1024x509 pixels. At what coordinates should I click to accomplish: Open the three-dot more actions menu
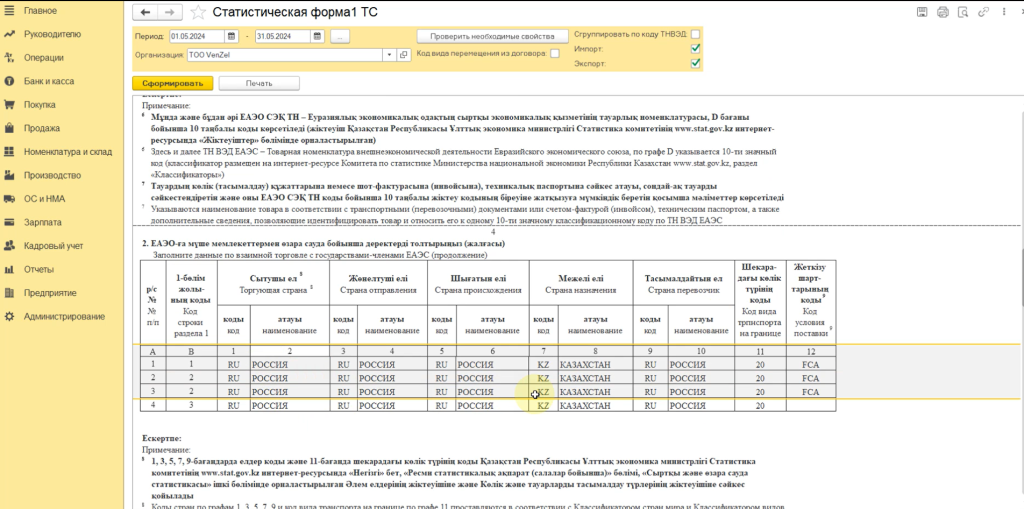pyautogui.click(x=1001, y=11)
